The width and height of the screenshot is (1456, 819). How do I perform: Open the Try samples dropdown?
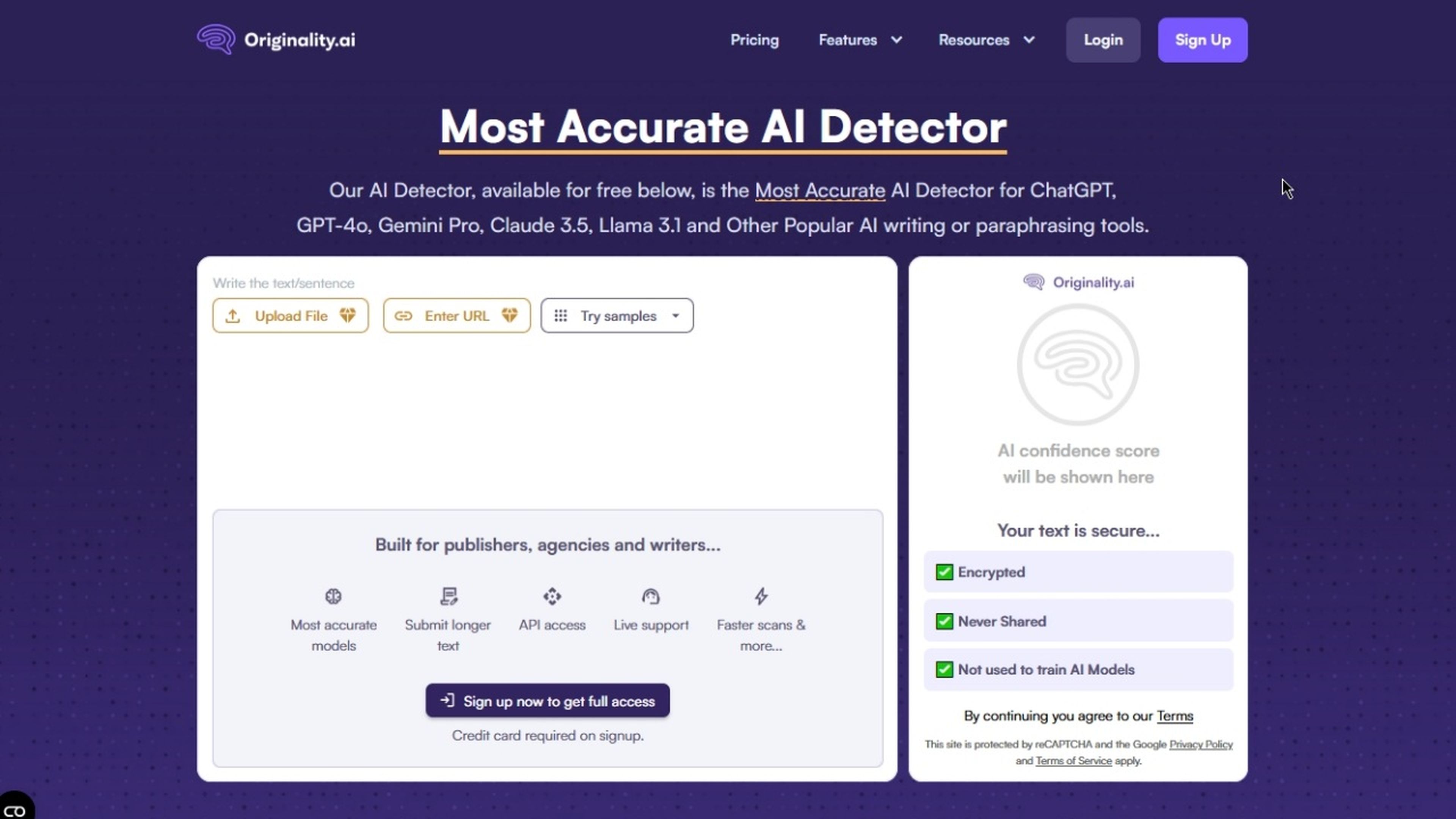click(x=617, y=315)
